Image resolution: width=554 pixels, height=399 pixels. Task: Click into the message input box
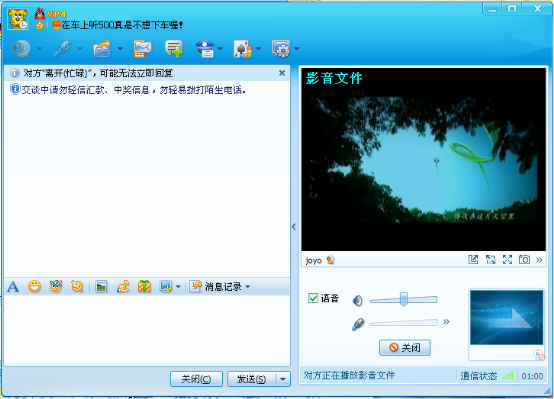(147, 330)
